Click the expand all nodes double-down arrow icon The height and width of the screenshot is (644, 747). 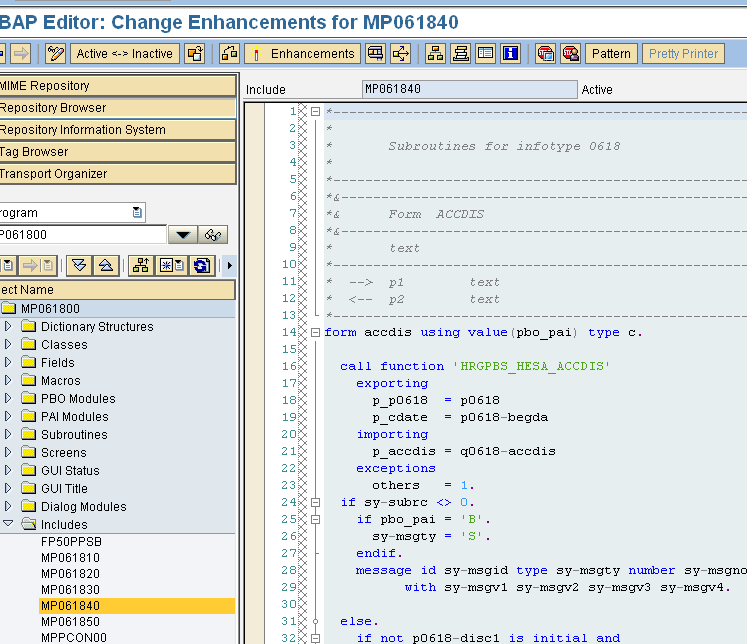80,265
